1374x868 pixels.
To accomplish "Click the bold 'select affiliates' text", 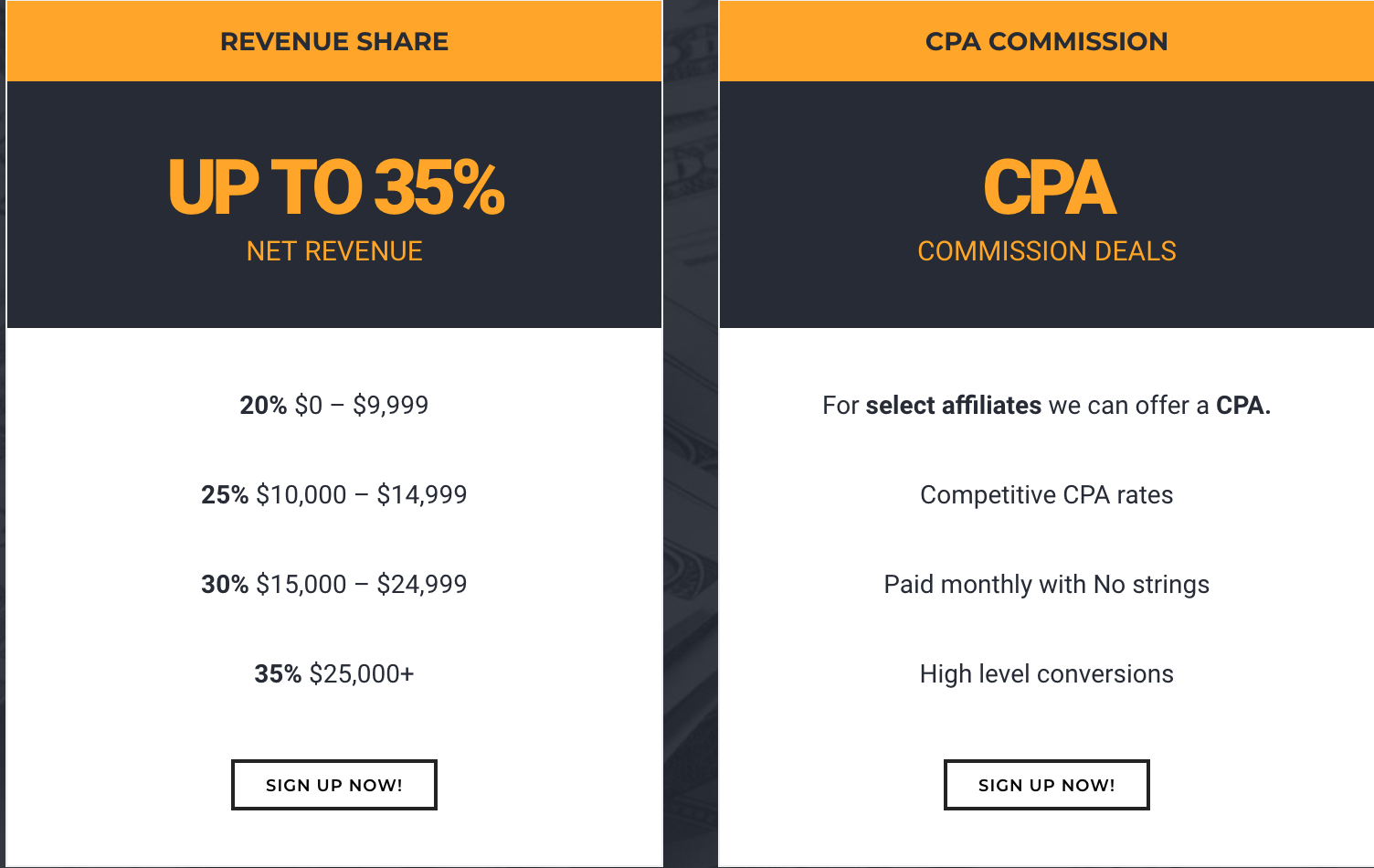I will click(954, 405).
